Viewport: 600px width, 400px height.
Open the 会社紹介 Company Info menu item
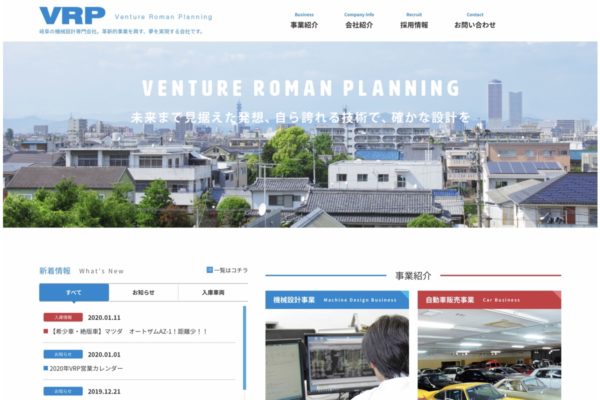[x=359, y=21]
